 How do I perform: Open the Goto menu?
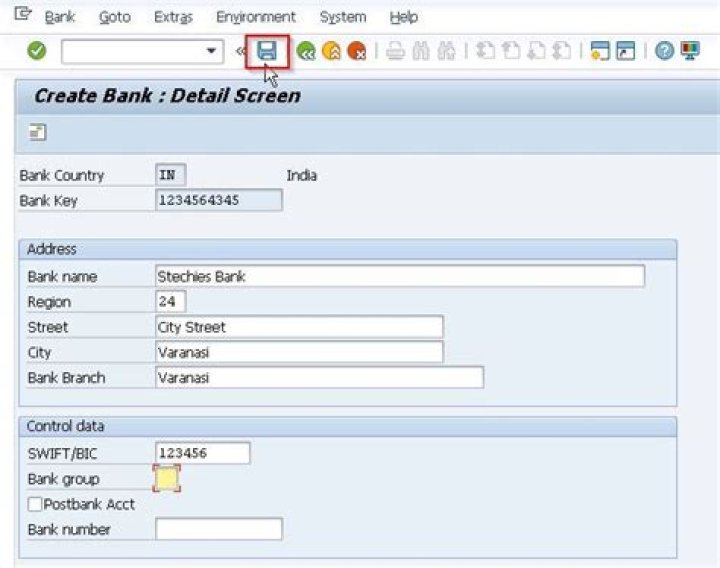click(115, 17)
